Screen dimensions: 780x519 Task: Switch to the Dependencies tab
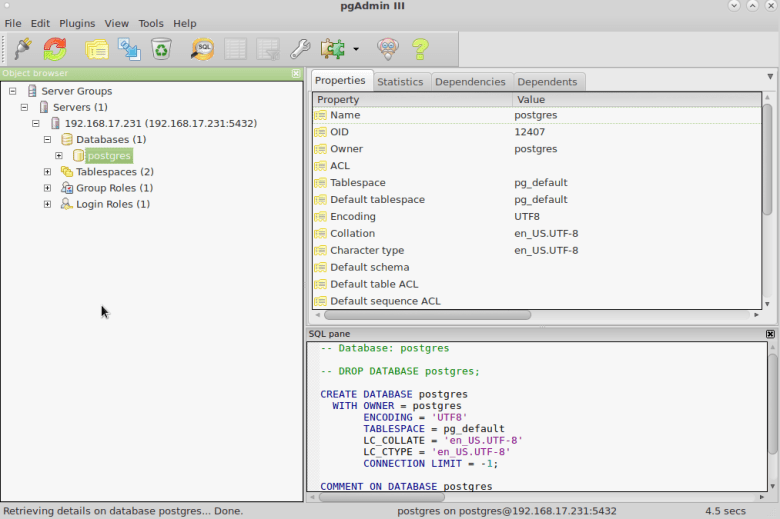(470, 82)
